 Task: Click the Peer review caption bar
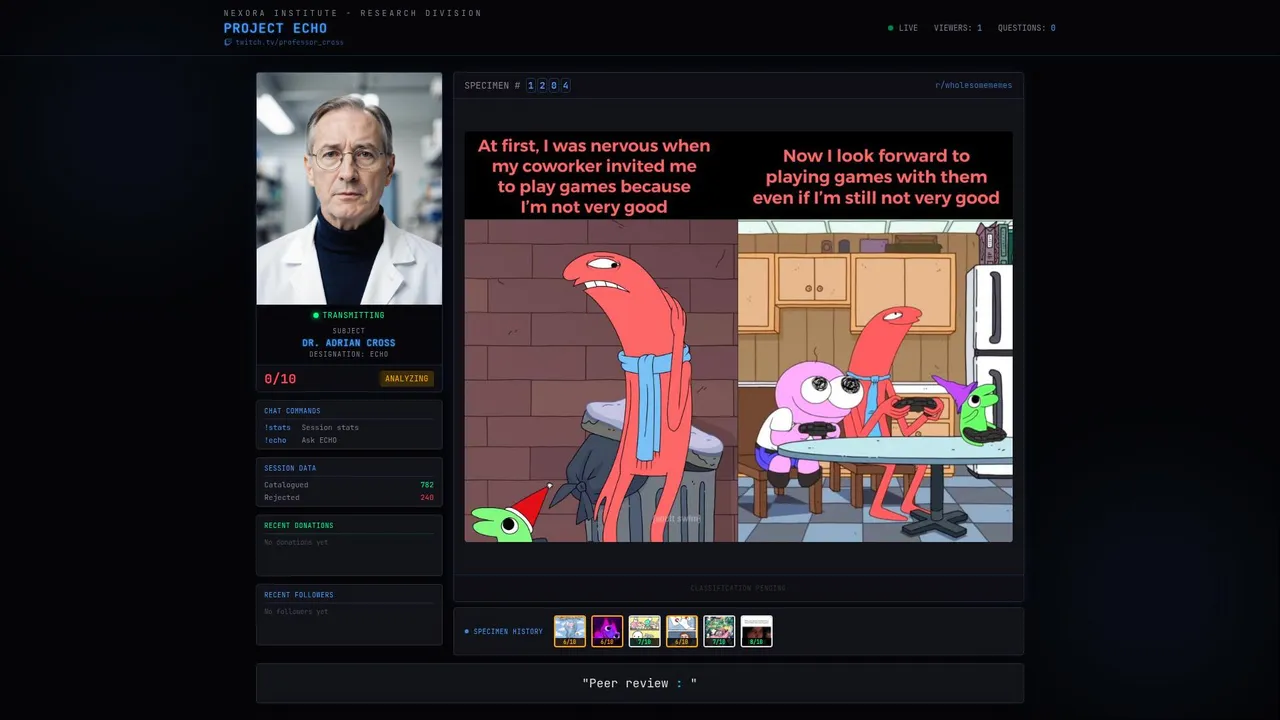[x=640, y=683]
